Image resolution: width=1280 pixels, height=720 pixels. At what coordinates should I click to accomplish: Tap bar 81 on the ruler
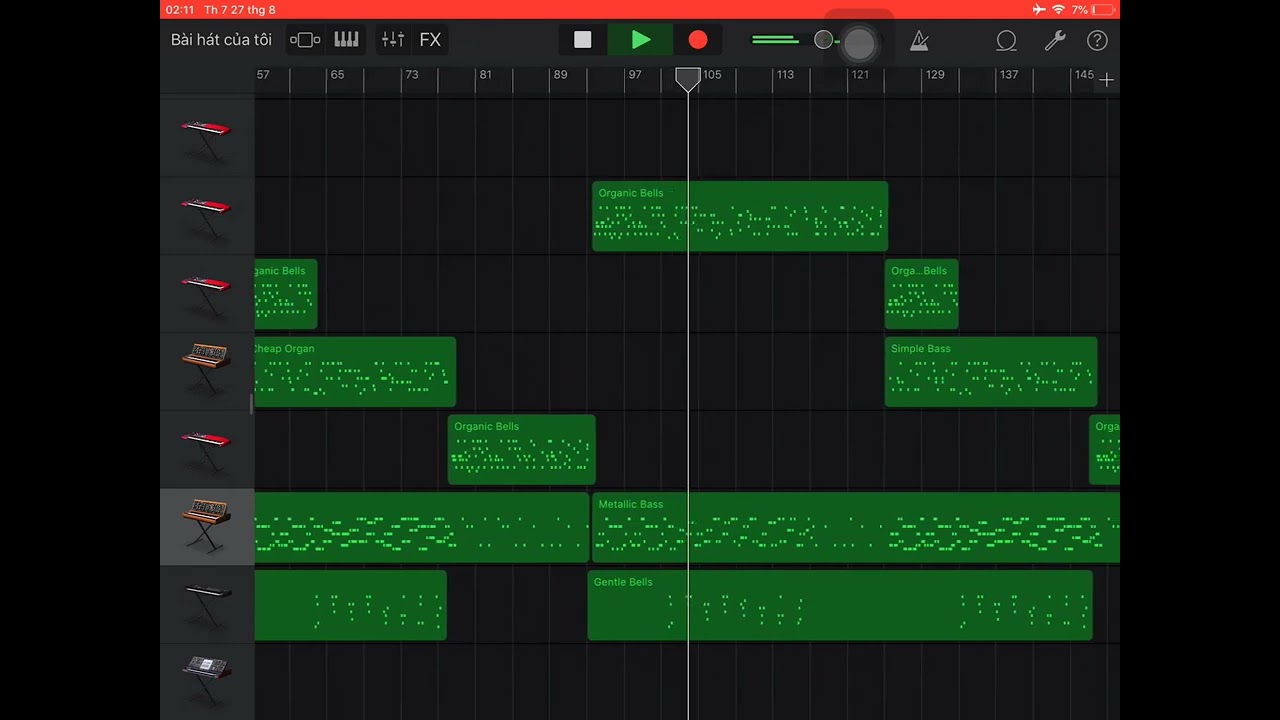(485, 75)
